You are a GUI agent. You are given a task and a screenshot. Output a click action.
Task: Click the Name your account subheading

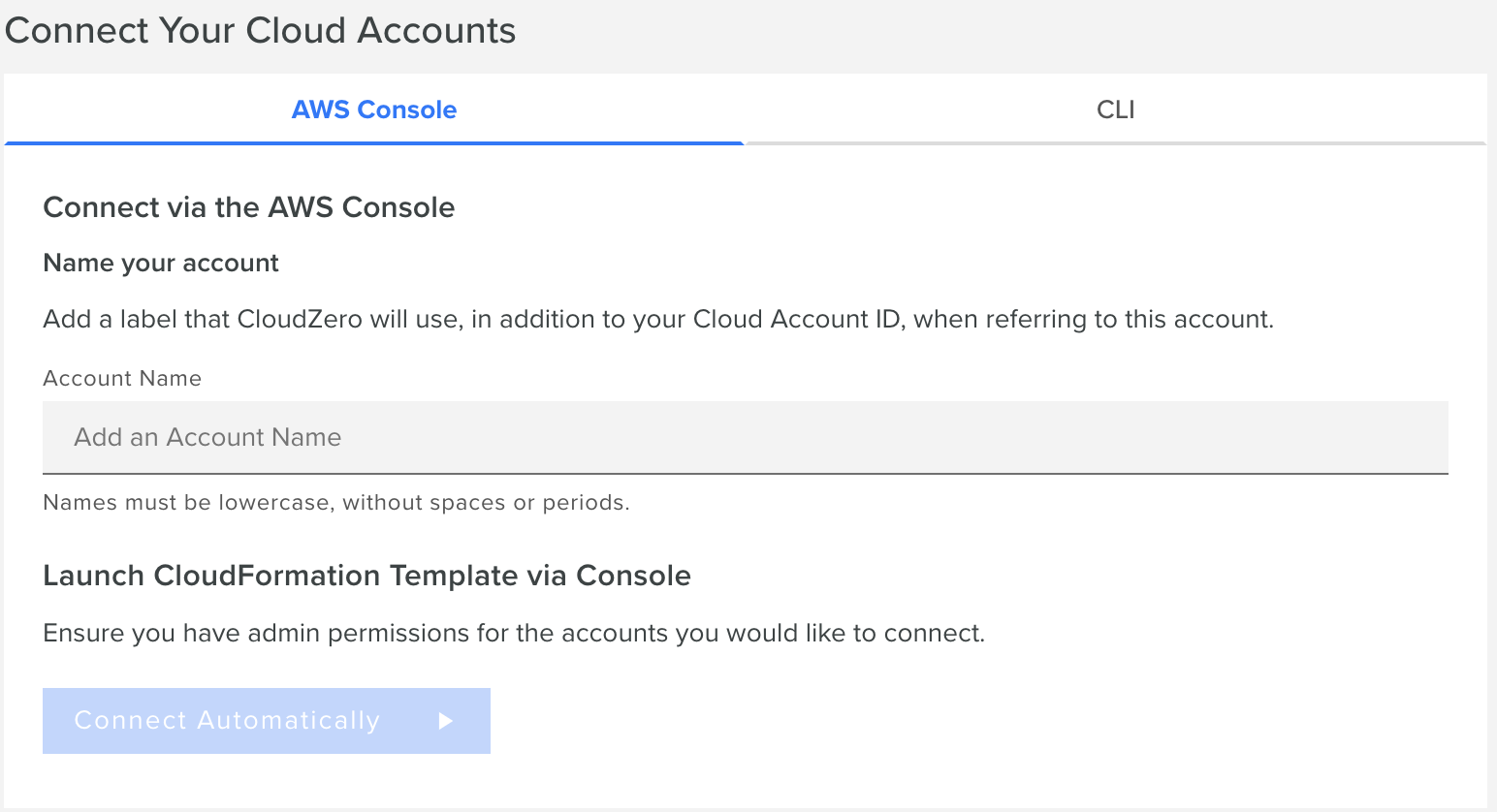[161, 264]
